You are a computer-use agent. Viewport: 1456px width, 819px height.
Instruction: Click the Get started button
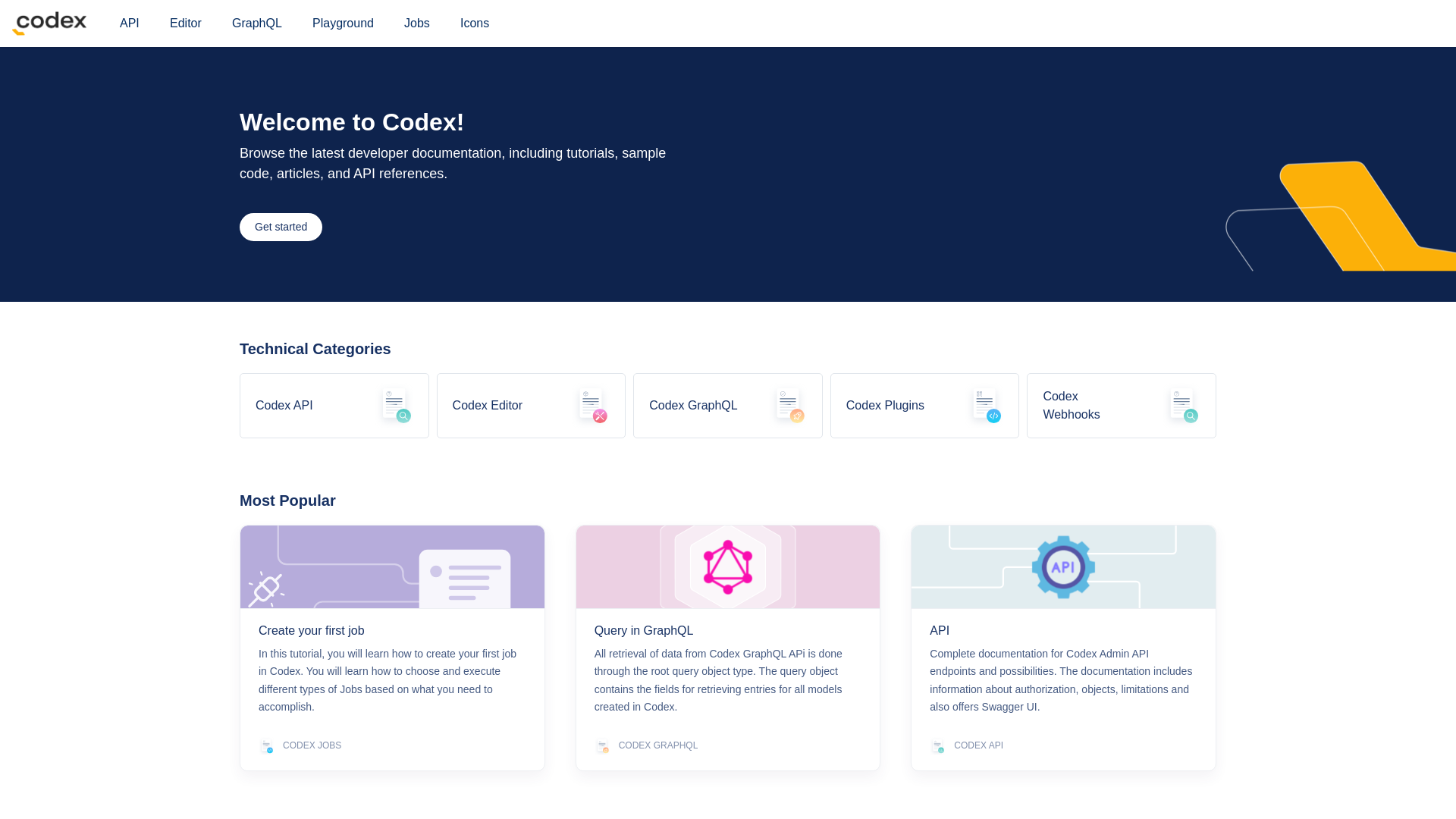click(x=281, y=227)
